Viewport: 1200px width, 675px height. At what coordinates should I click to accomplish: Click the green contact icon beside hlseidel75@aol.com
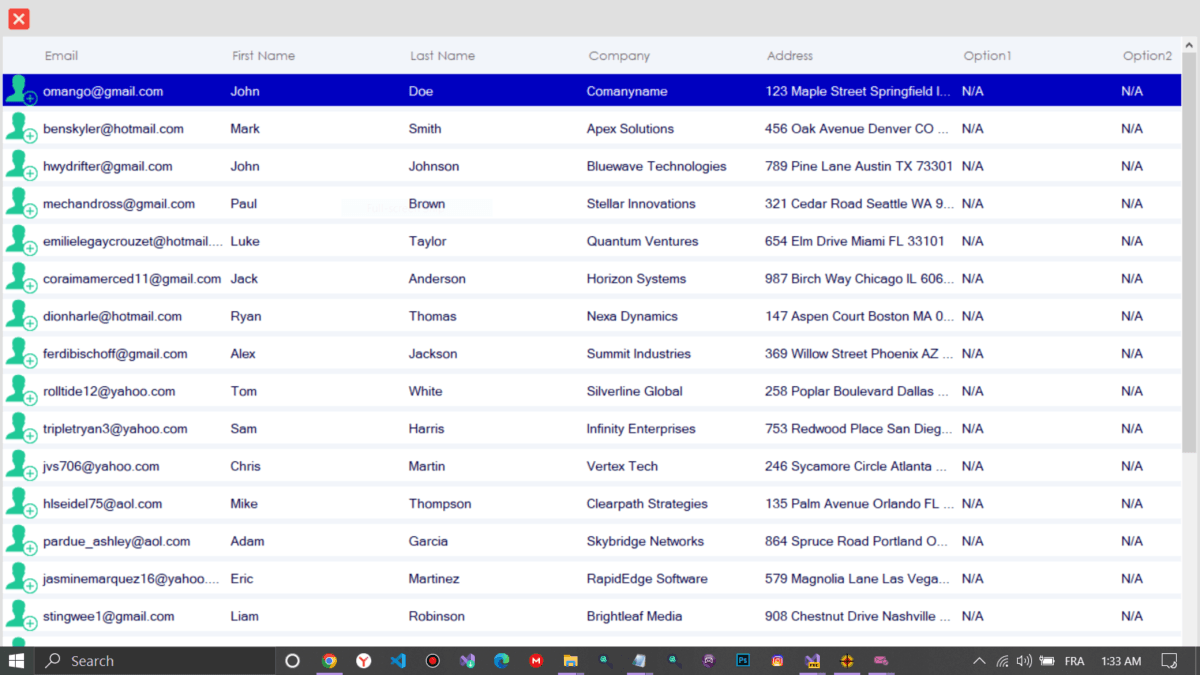[x=21, y=503]
